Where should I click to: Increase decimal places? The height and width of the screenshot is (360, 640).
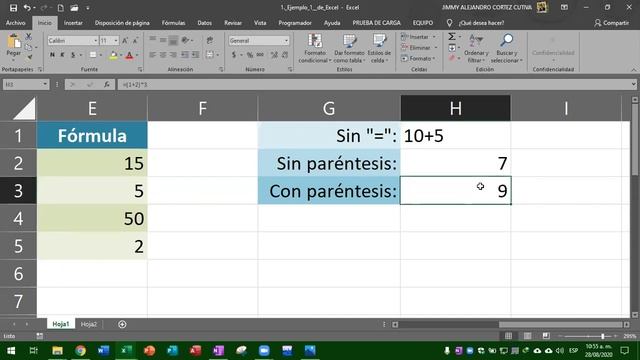274,55
